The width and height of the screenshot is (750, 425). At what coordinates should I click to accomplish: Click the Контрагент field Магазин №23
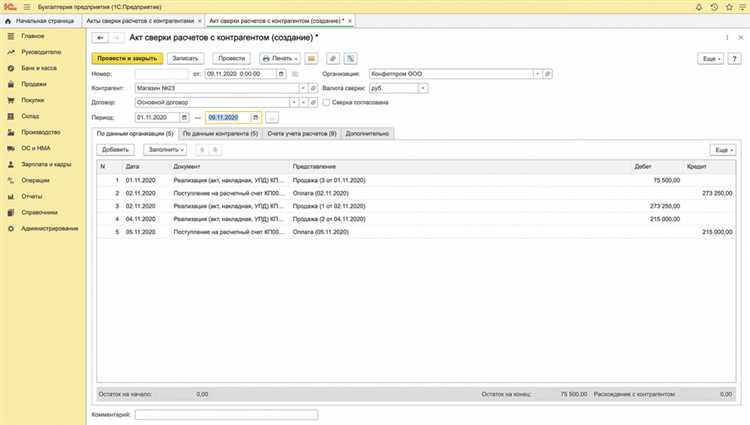click(217, 88)
